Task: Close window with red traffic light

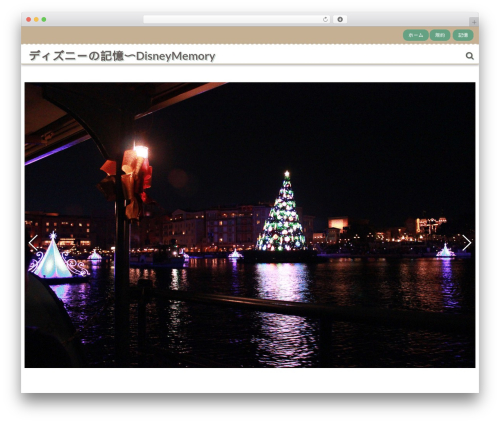Action: [29, 19]
